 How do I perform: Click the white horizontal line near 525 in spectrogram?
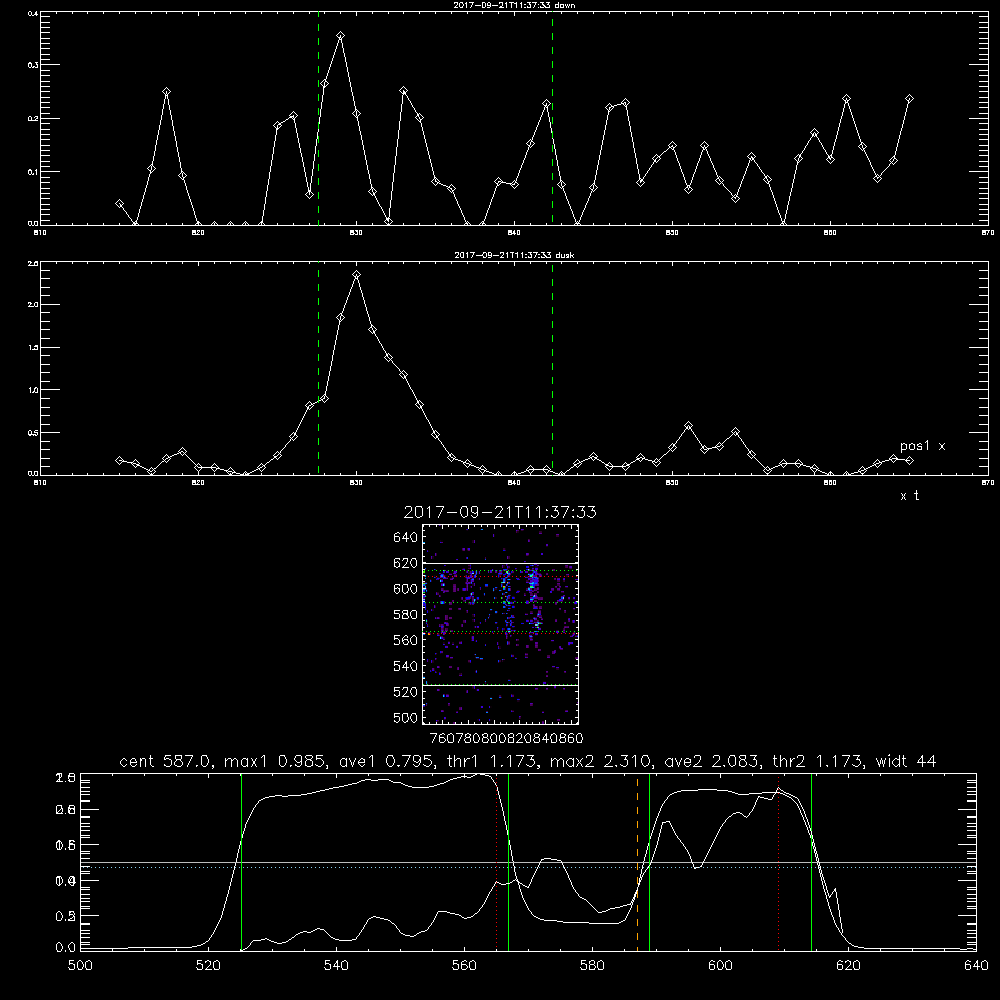pos(500,685)
